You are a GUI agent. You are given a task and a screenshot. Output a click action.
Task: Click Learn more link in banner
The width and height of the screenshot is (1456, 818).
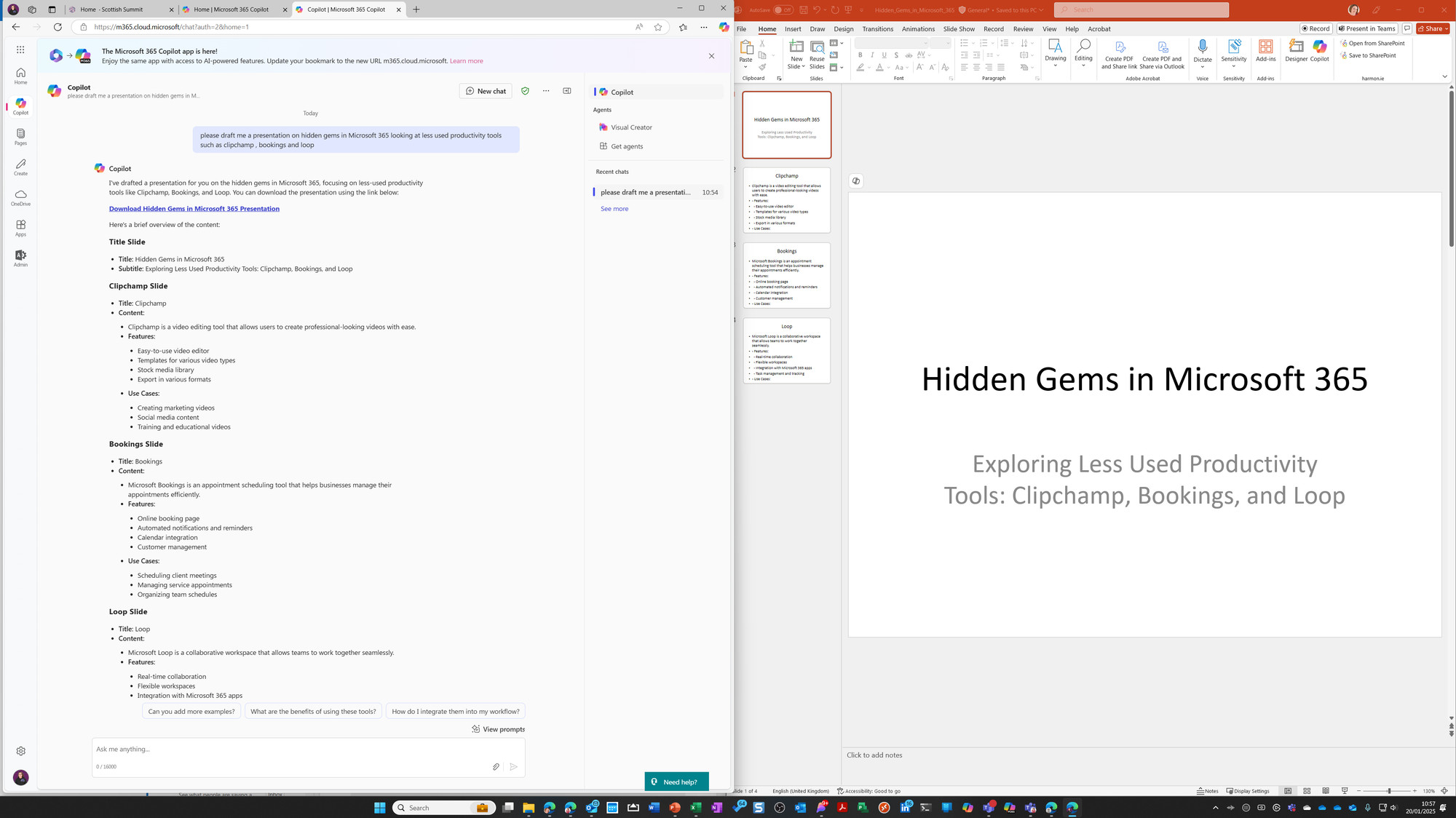pyautogui.click(x=466, y=61)
